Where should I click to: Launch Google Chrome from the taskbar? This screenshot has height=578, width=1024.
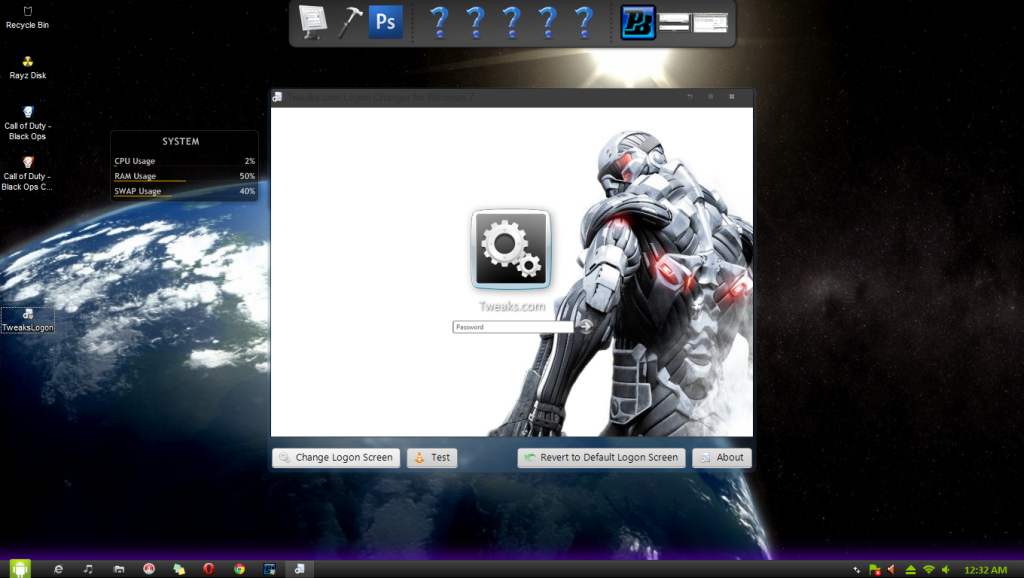239,568
